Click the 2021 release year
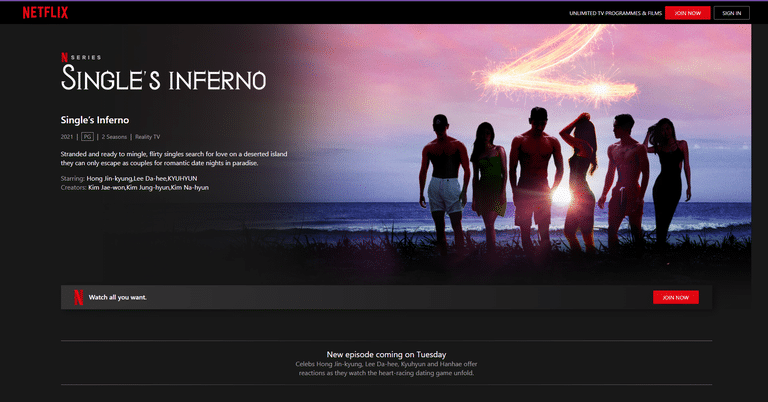Viewport: 768px width, 402px height. click(67, 137)
